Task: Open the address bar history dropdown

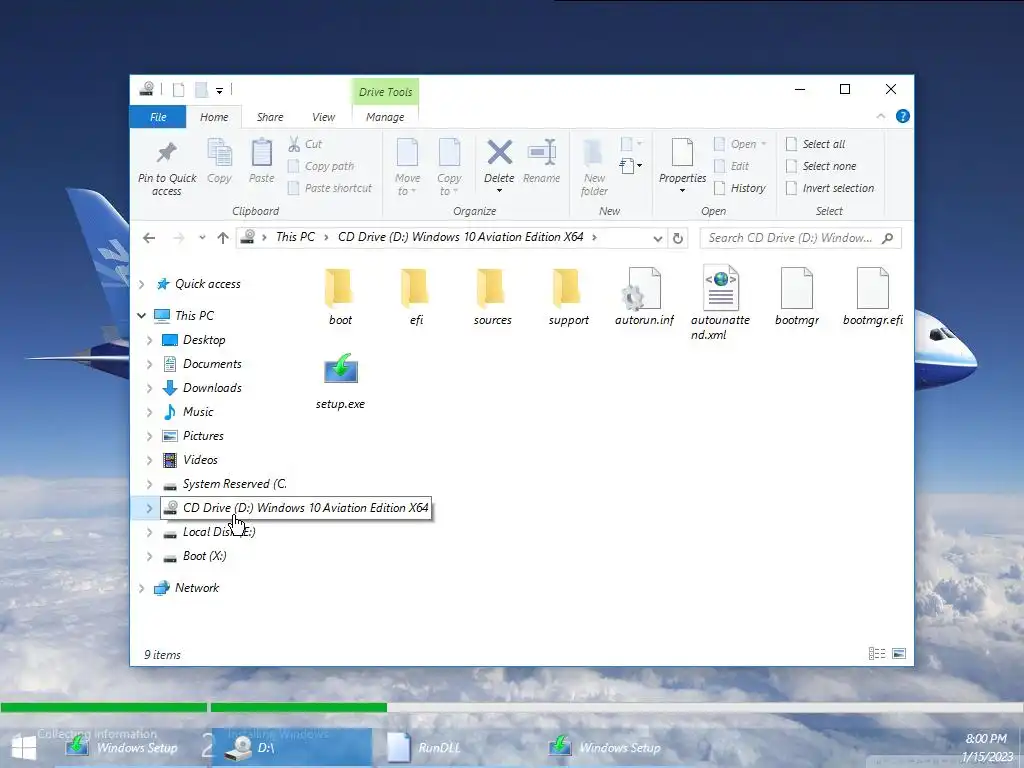Action: 658,238
